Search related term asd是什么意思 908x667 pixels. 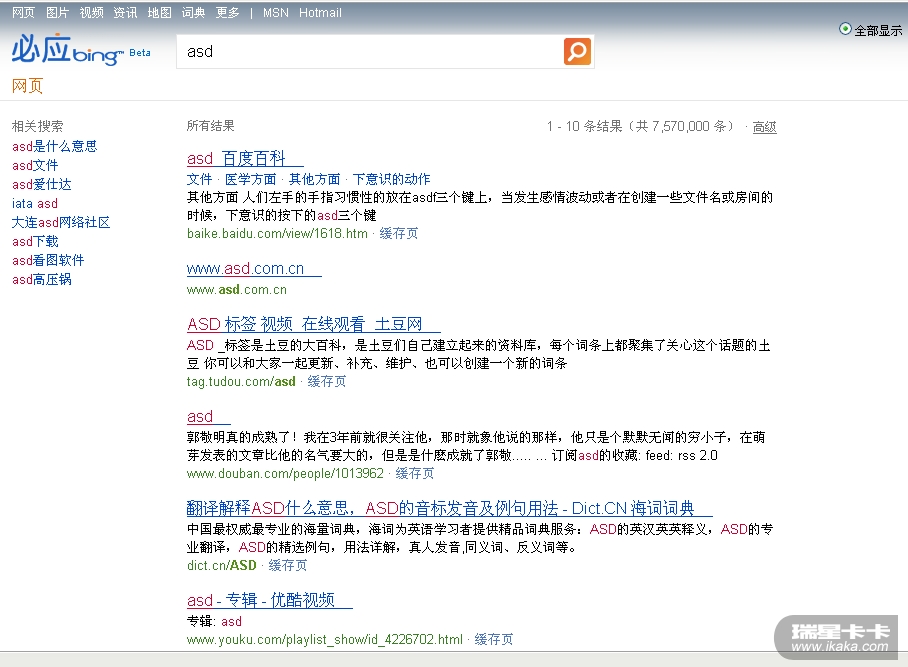(x=54, y=146)
